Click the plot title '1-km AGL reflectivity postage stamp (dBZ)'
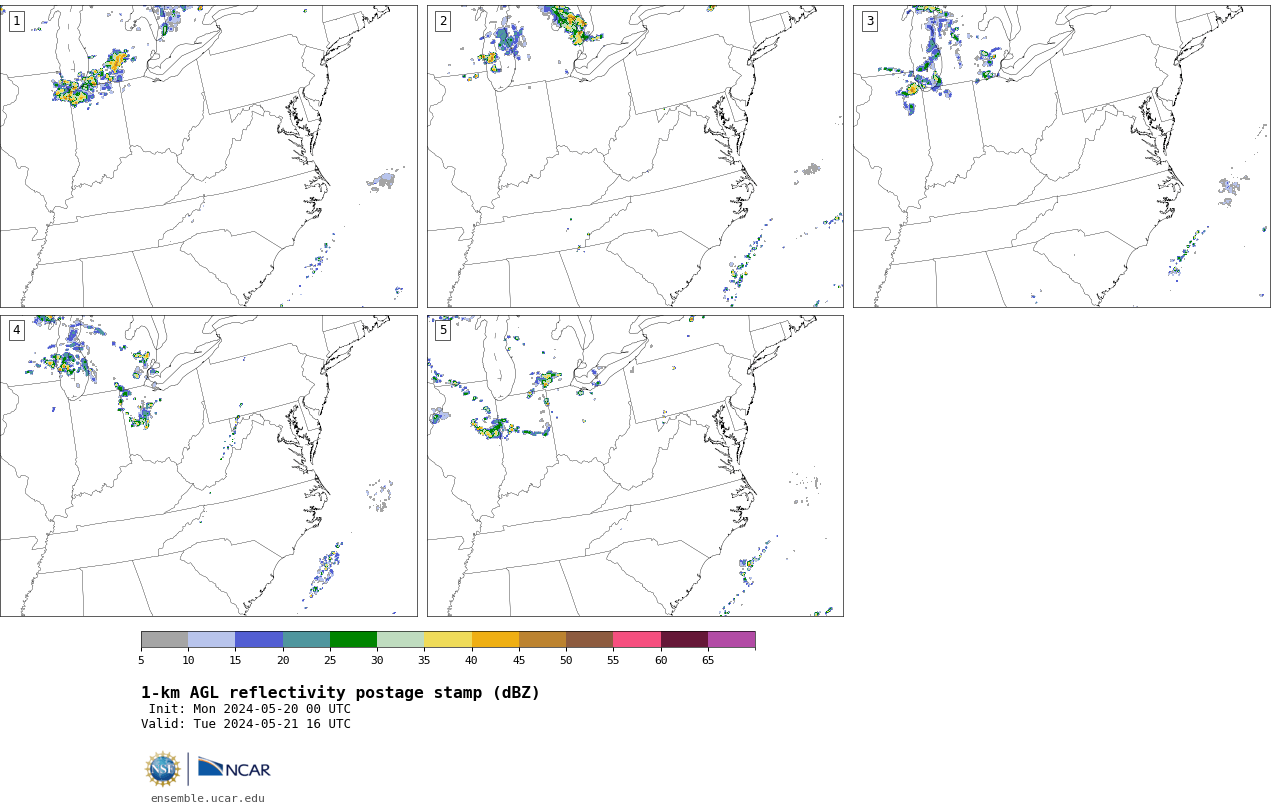Viewport: 1280px width, 809px height. tap(340, 693)
